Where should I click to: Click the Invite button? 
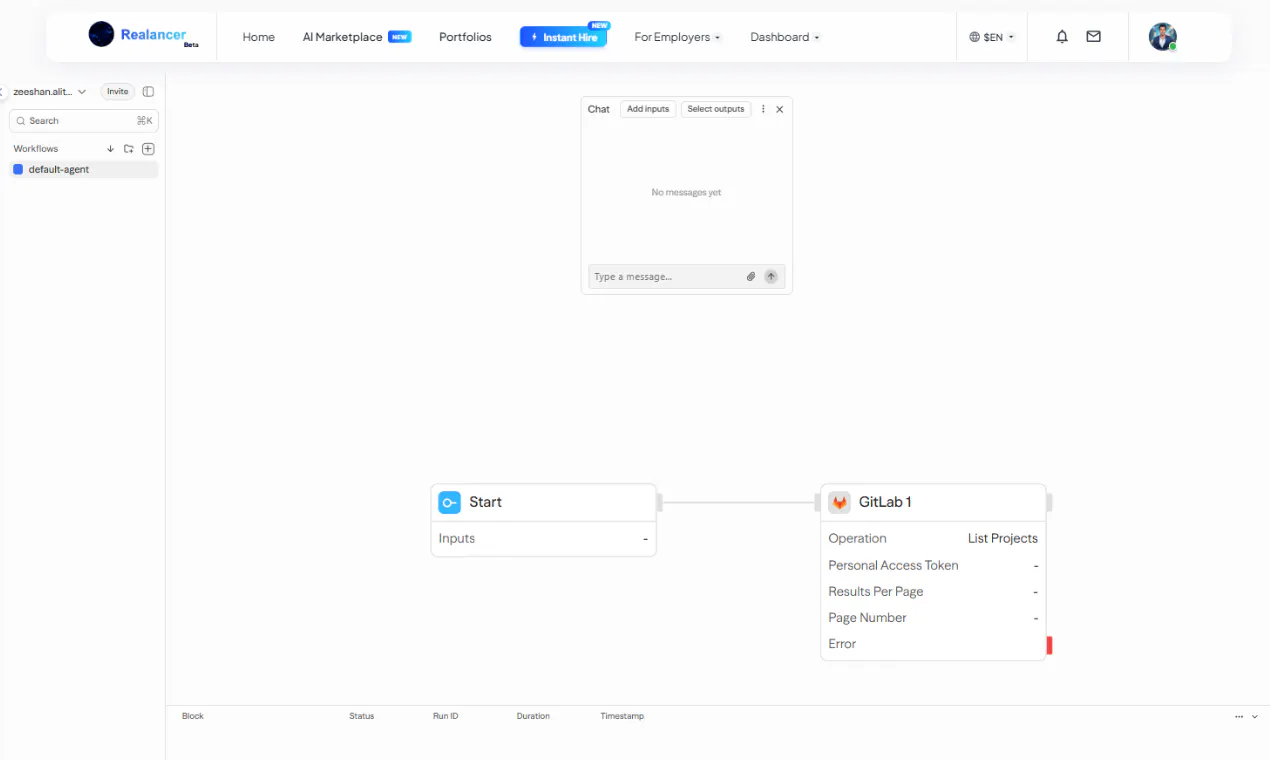click(x=118, y=91)
